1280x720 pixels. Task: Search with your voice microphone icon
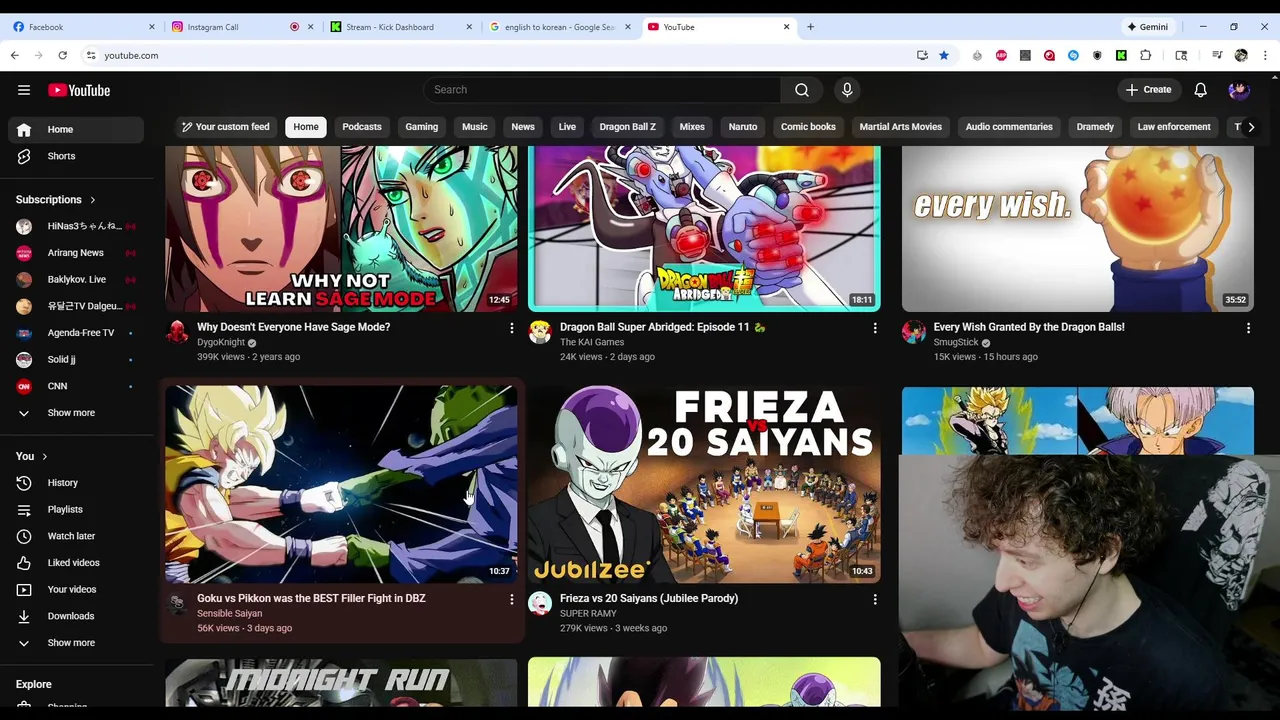847,90
